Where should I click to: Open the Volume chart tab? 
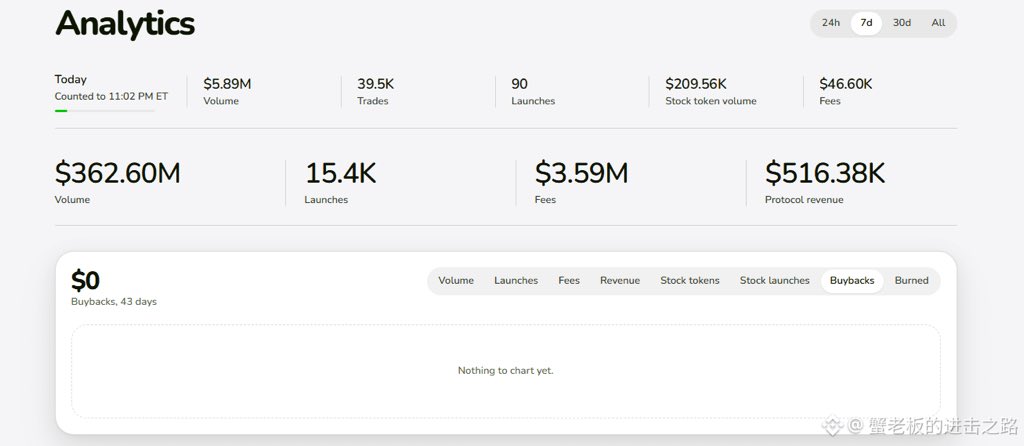456,281
